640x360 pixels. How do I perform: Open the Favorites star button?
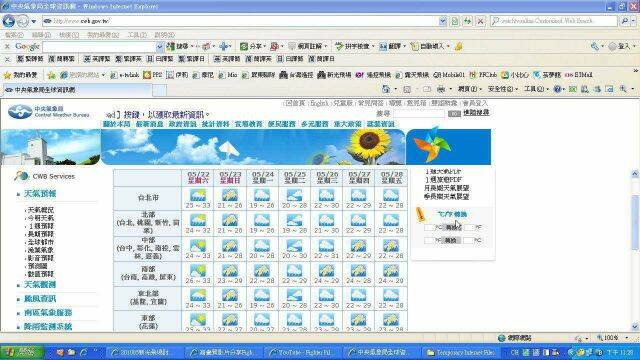click(20, 75)
